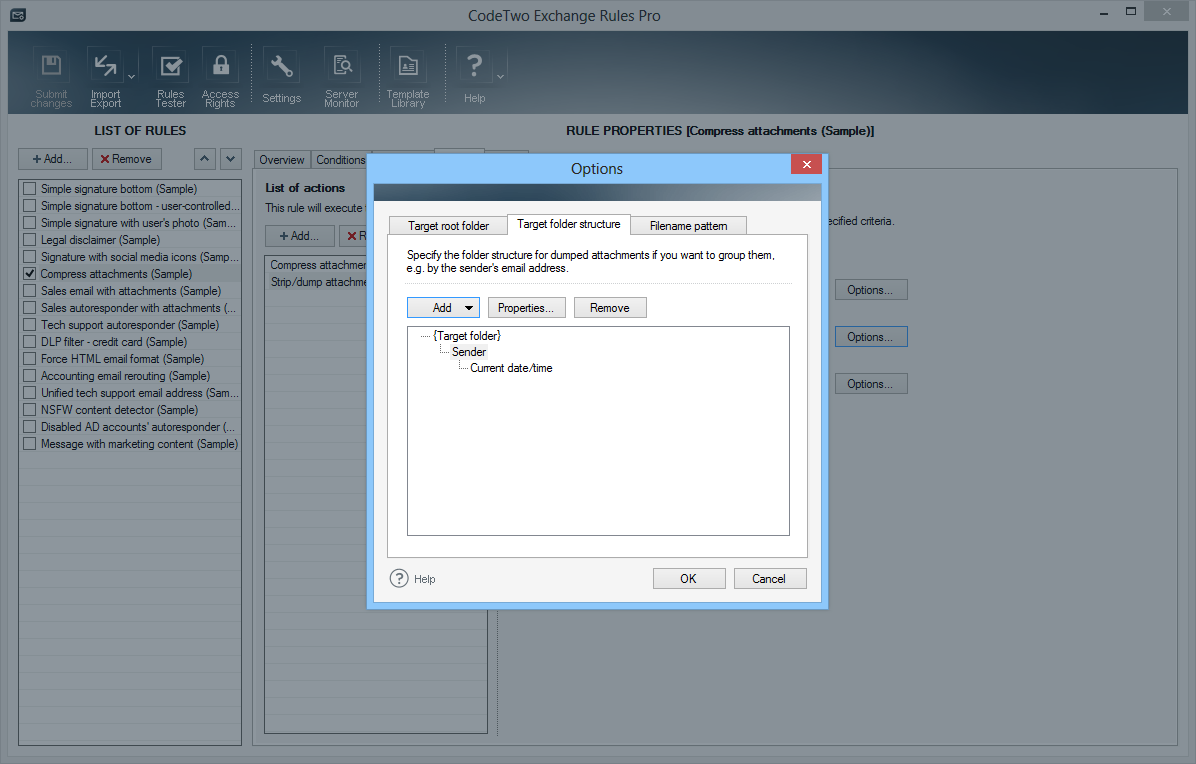Uncheck Compress attachments (Sample) rule

click(x=30, y=274)
